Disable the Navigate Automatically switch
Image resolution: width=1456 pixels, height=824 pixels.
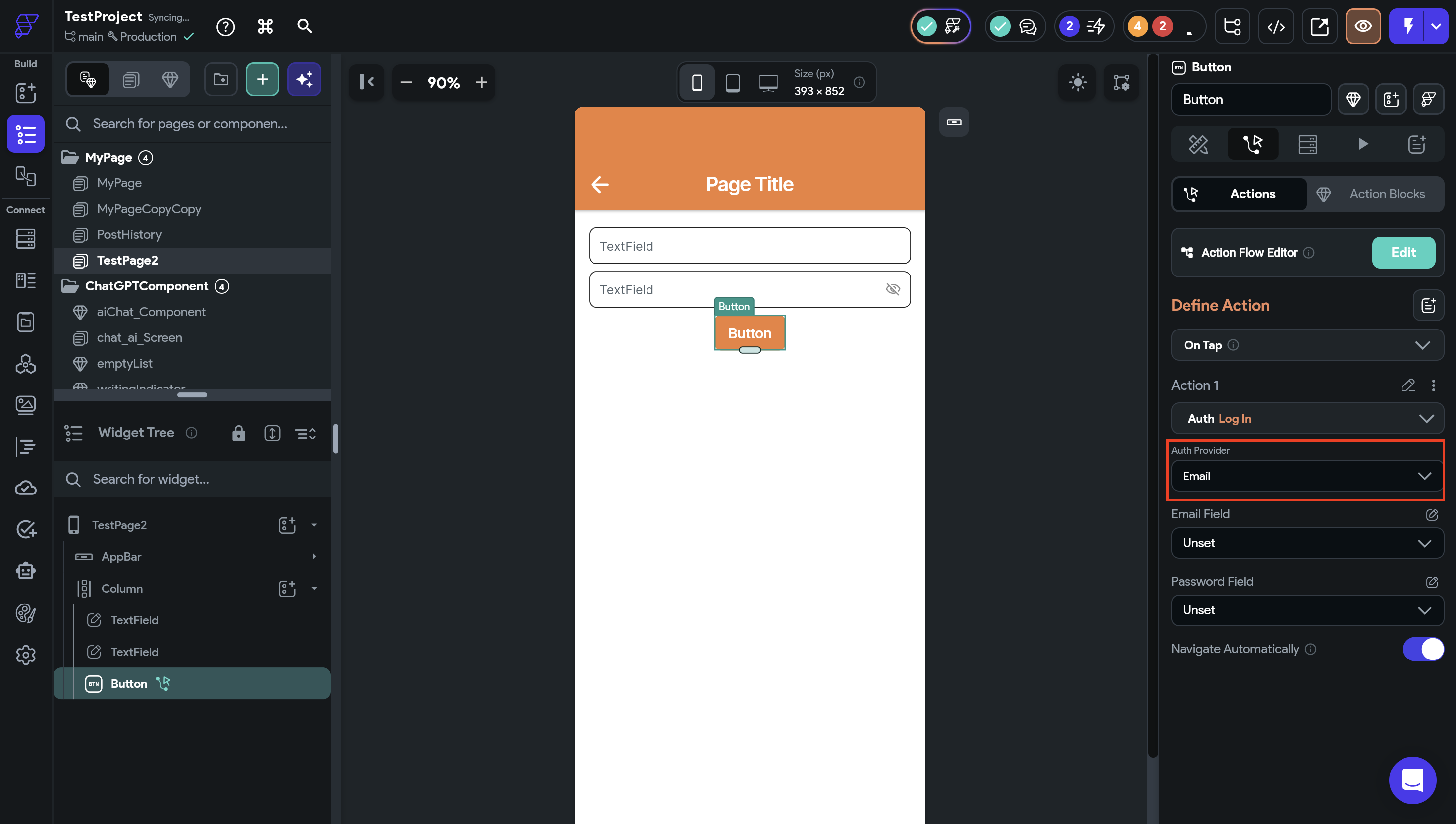click(x=1423, y=649)
